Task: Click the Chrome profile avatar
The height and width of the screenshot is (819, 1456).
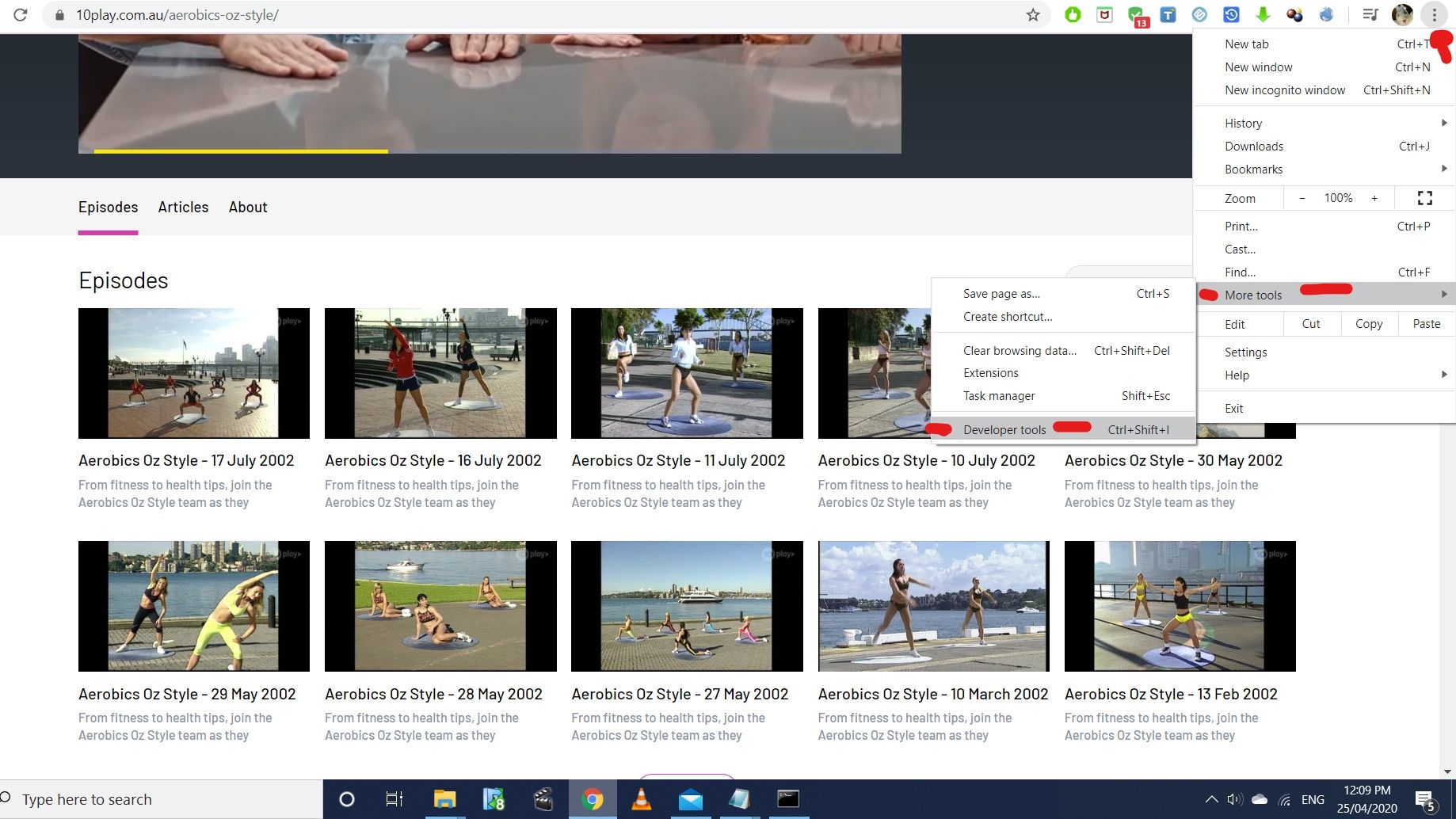Action: 1402,15
